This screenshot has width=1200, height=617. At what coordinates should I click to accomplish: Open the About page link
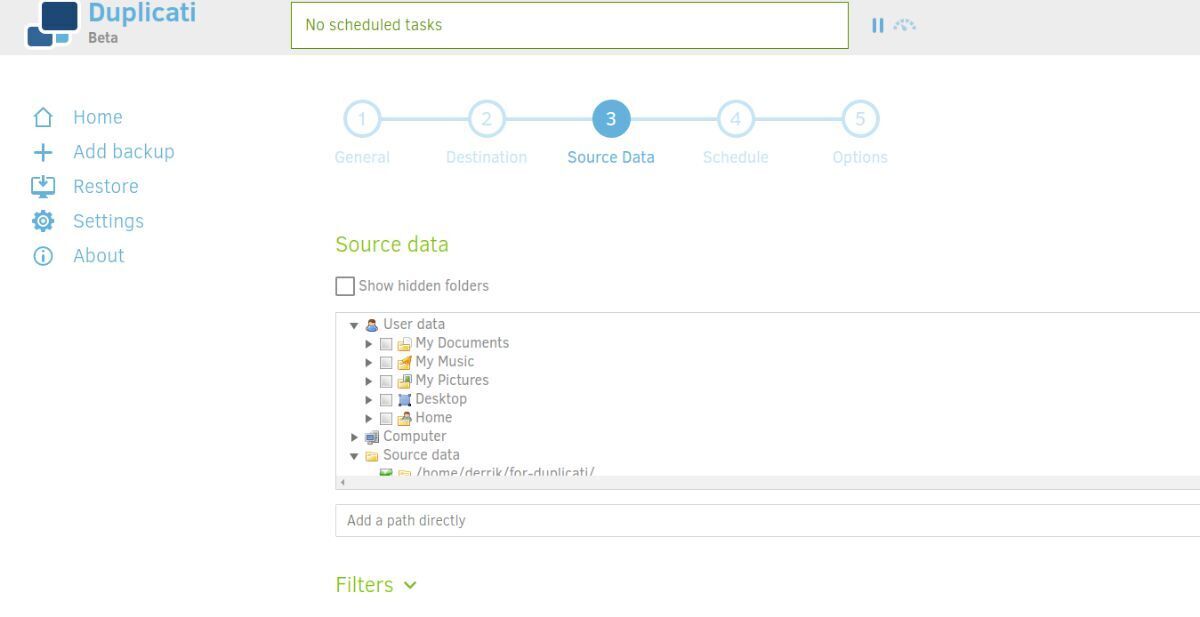point(98,256)
